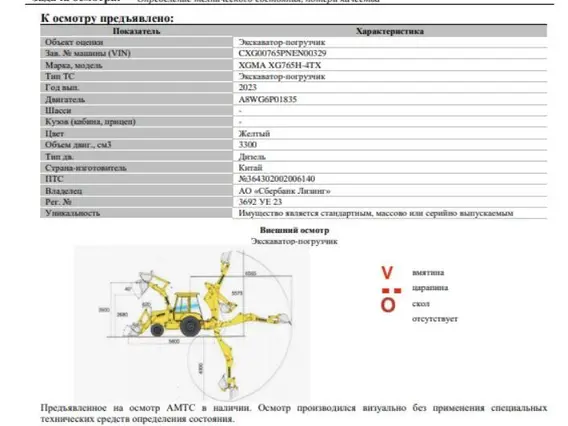Select the country value 'Китай'
Image resolution: width=568 pixels, height=426 pixels.
click(x=250, y=168)
